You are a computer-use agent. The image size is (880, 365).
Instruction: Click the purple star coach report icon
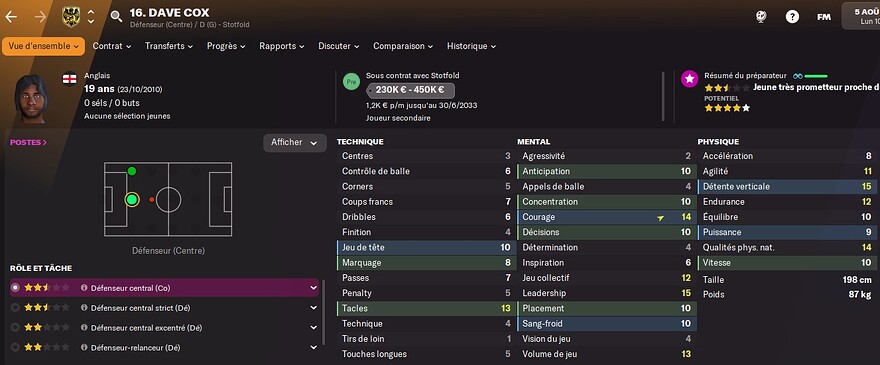click(x=689, y=79)
